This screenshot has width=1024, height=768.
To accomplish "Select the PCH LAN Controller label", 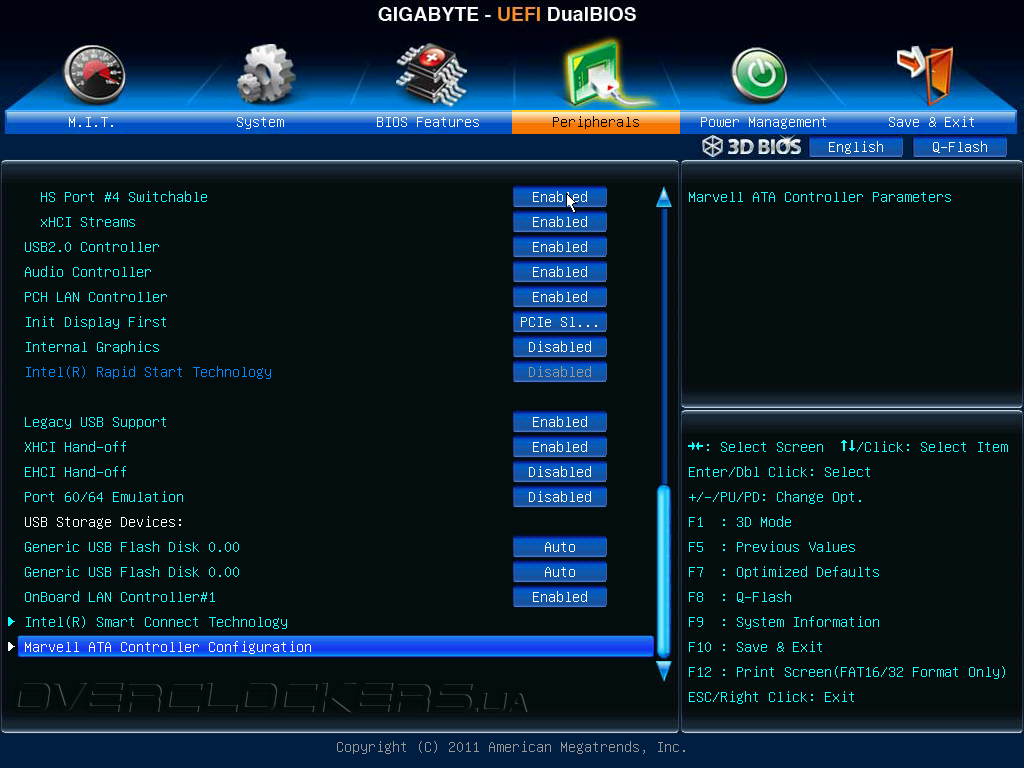I will point(95,297).
